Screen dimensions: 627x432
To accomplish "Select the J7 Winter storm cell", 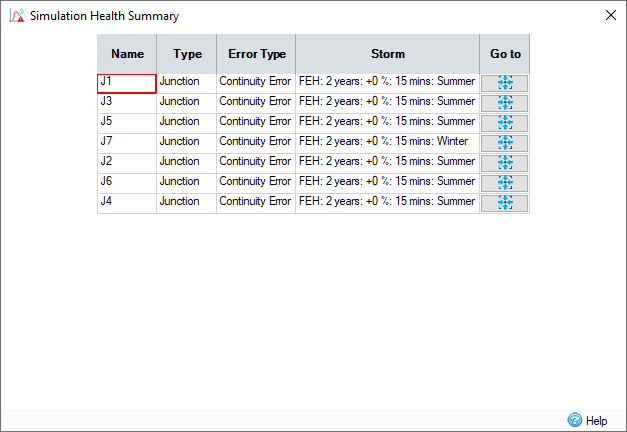I will click(387, 142).
